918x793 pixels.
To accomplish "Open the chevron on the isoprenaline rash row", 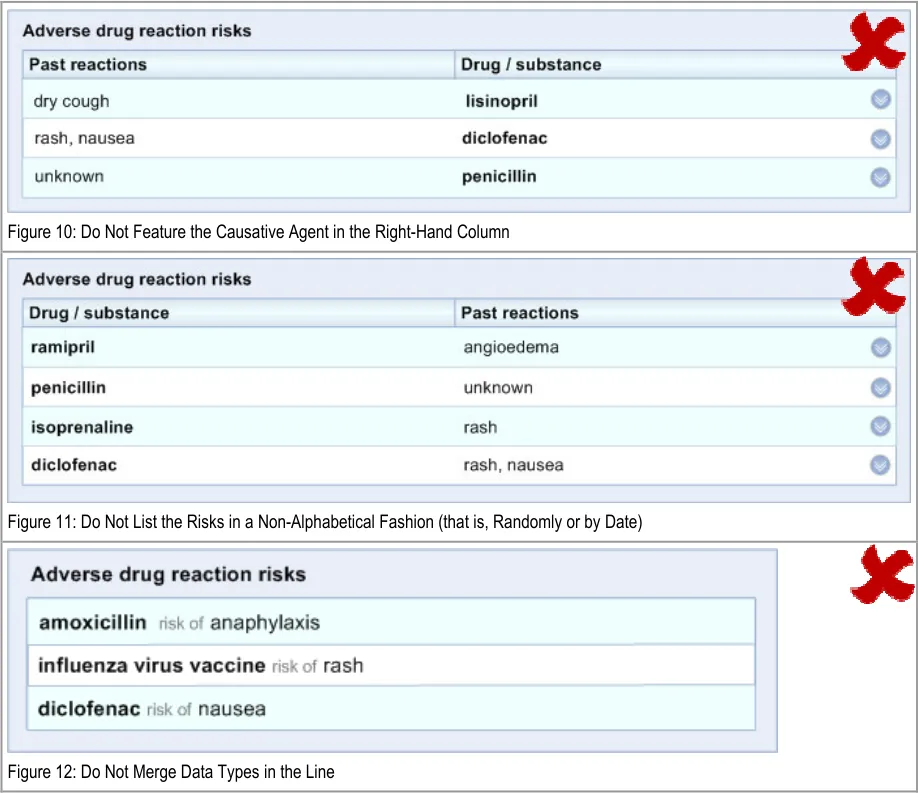I will pos(880,427).
